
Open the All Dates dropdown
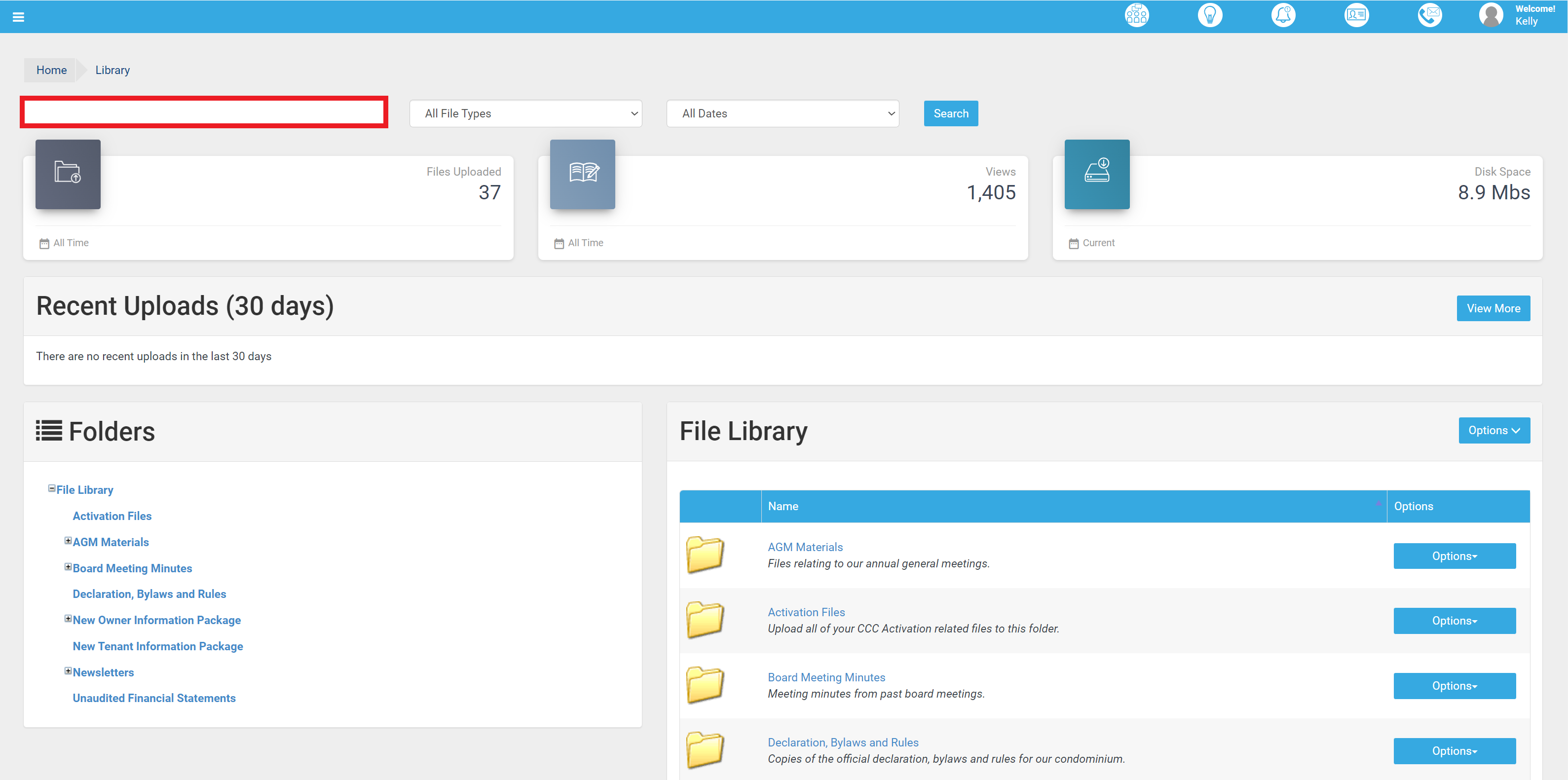[782, 113]
